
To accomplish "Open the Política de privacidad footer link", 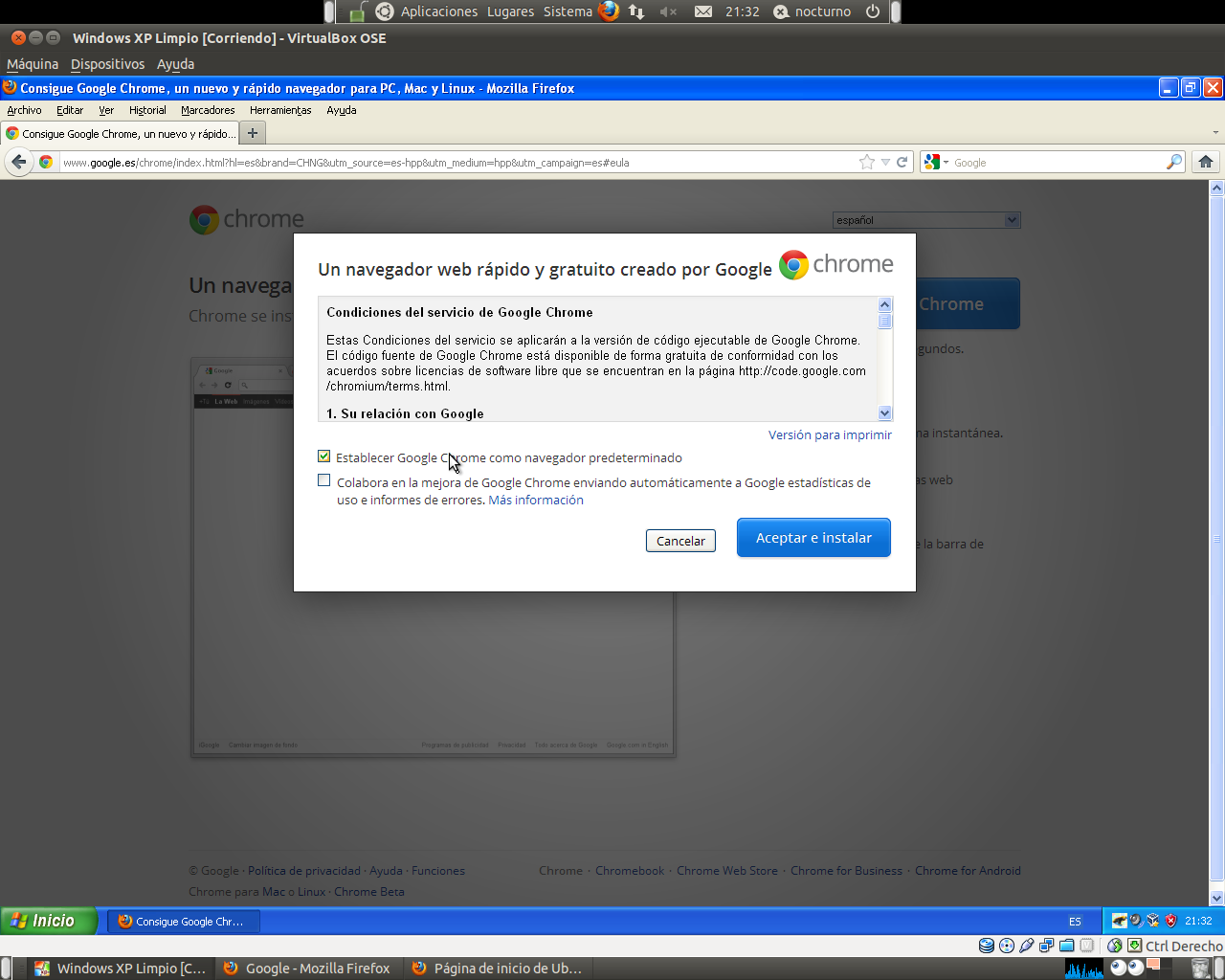I will 304,871.
